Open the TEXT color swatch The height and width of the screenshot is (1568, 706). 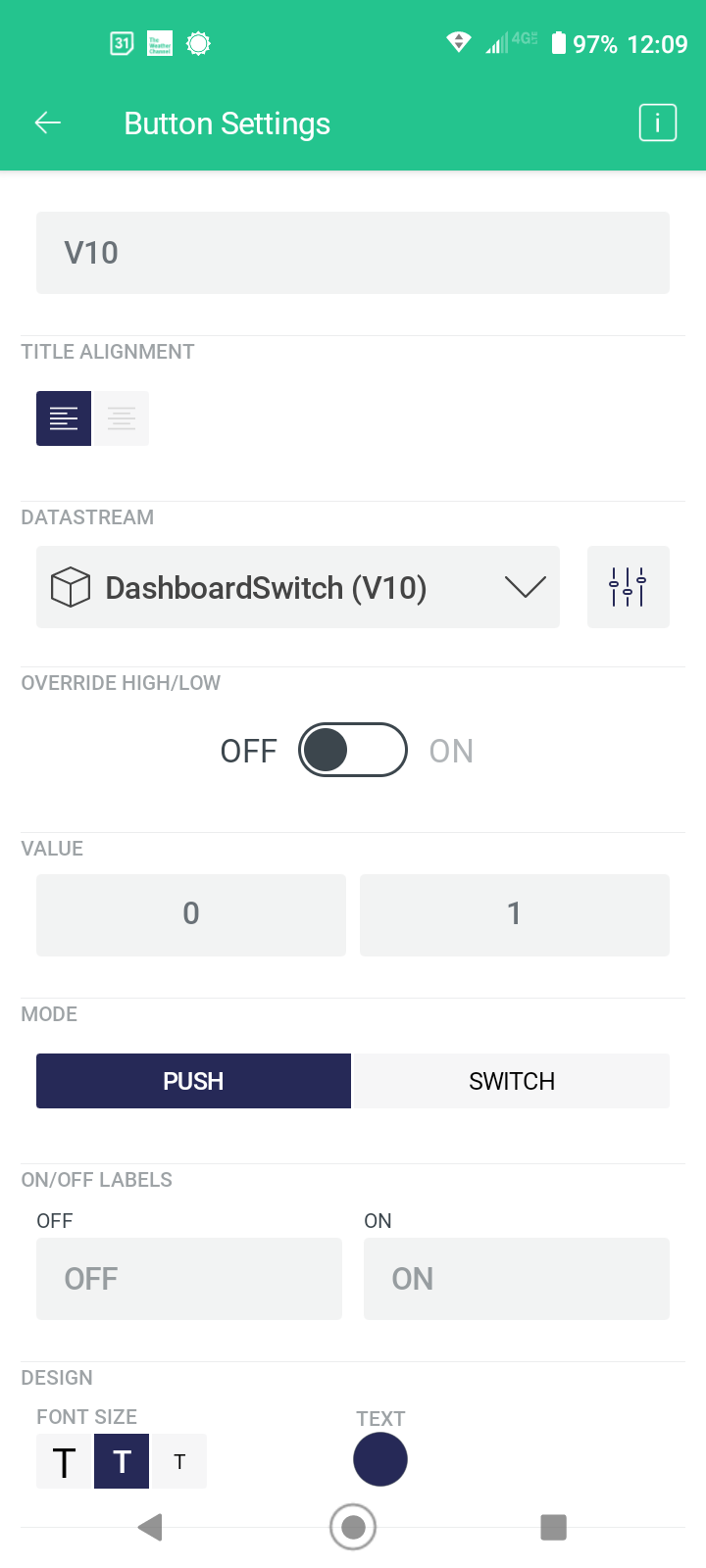click(x=380, y=1459)
